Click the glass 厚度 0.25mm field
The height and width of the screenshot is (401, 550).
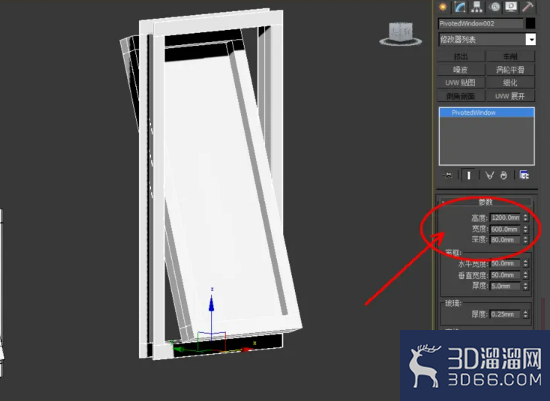pos(505,314)
